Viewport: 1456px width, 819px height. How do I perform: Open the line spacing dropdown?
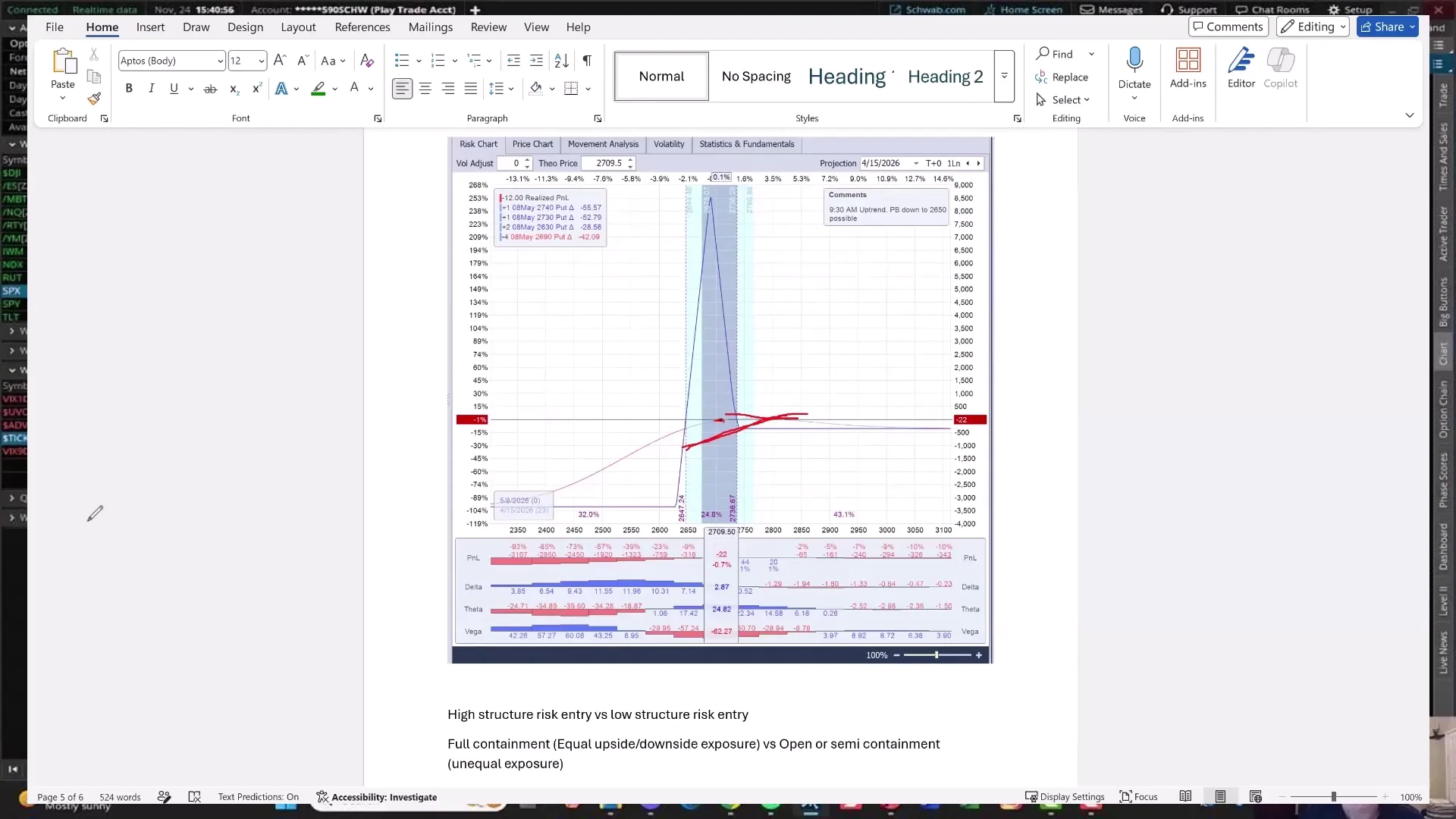tap(511, 89)
